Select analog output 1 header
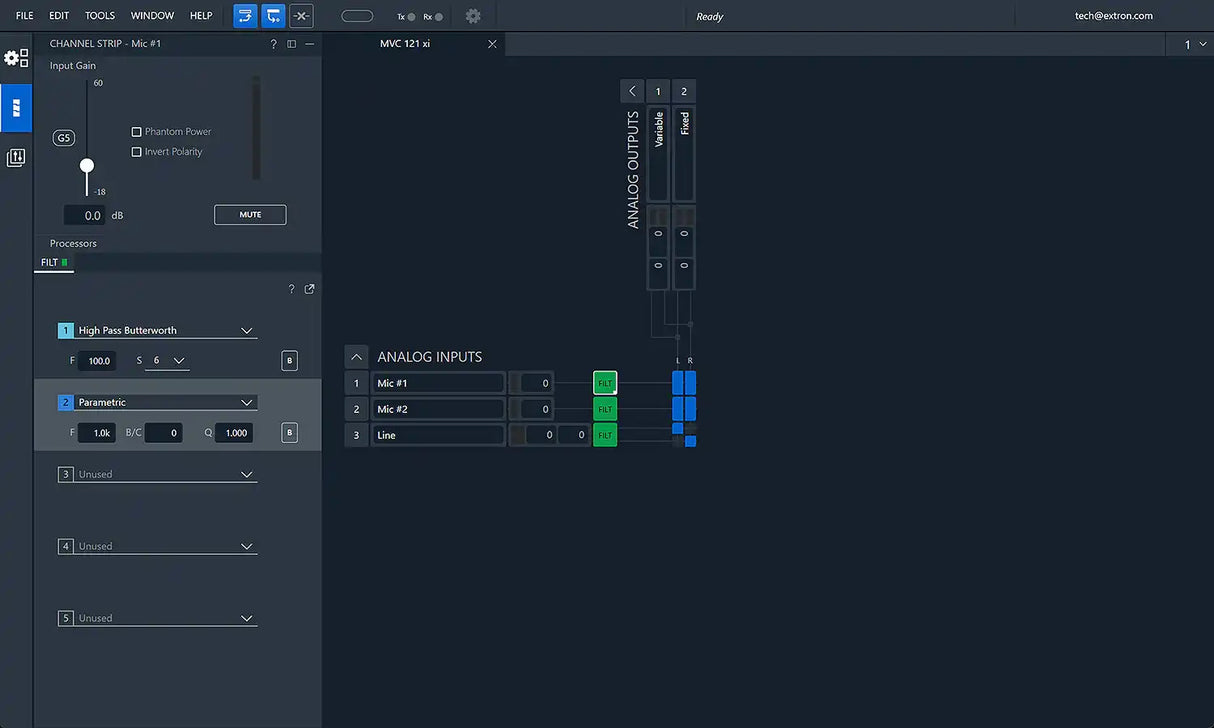Screen dimensions: 1214x728 658,91
